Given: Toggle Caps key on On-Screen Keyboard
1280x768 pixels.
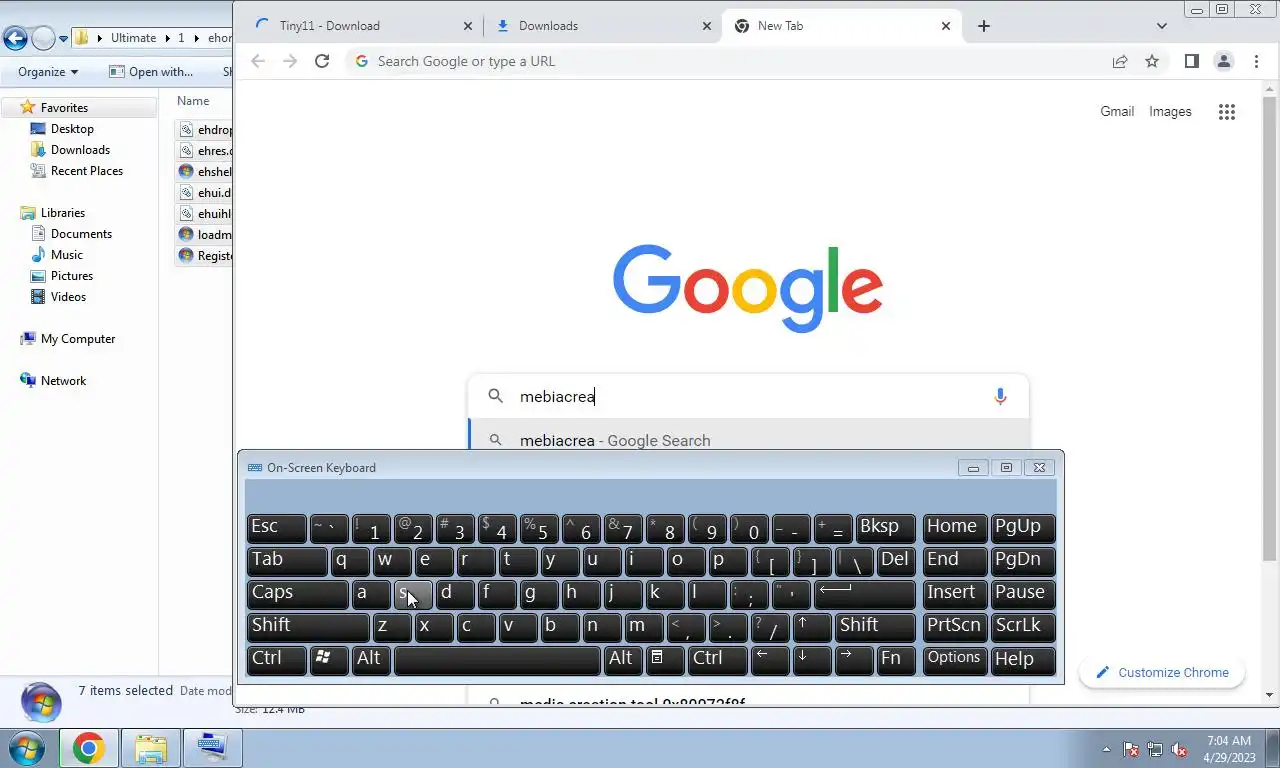Looking at the screenshot, I should point(298,594).
